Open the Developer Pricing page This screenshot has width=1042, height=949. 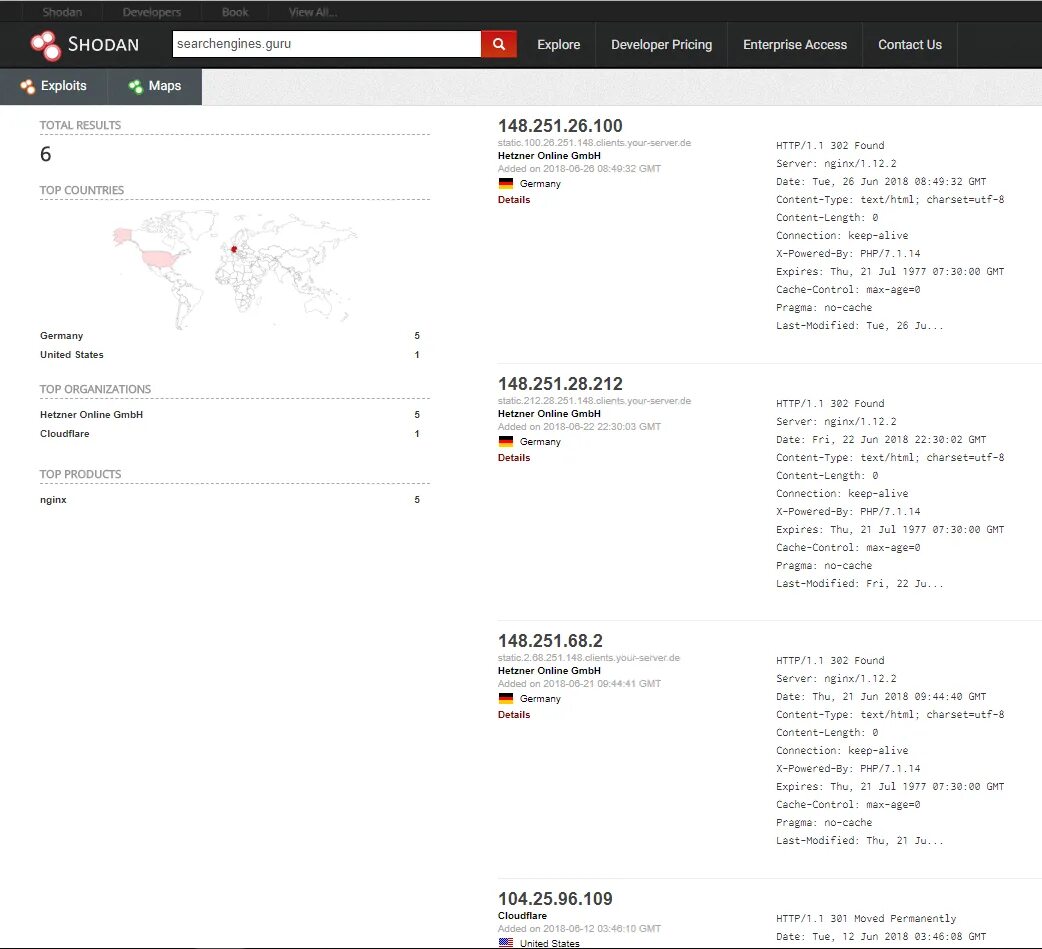tap(661, 45)
